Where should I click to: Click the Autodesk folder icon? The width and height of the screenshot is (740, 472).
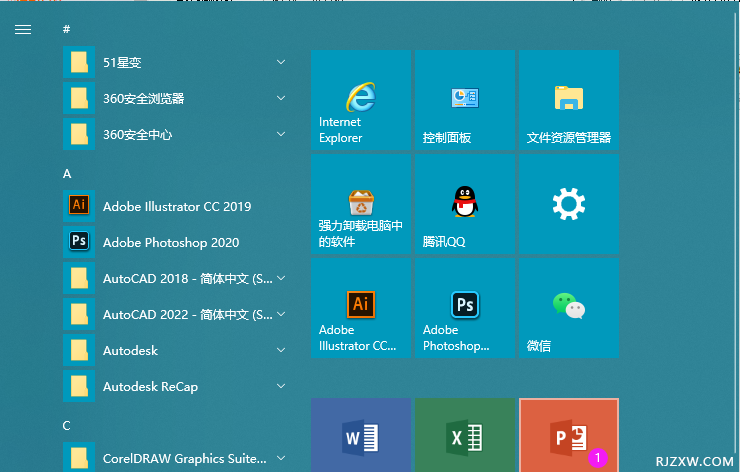tap(79, 350)
